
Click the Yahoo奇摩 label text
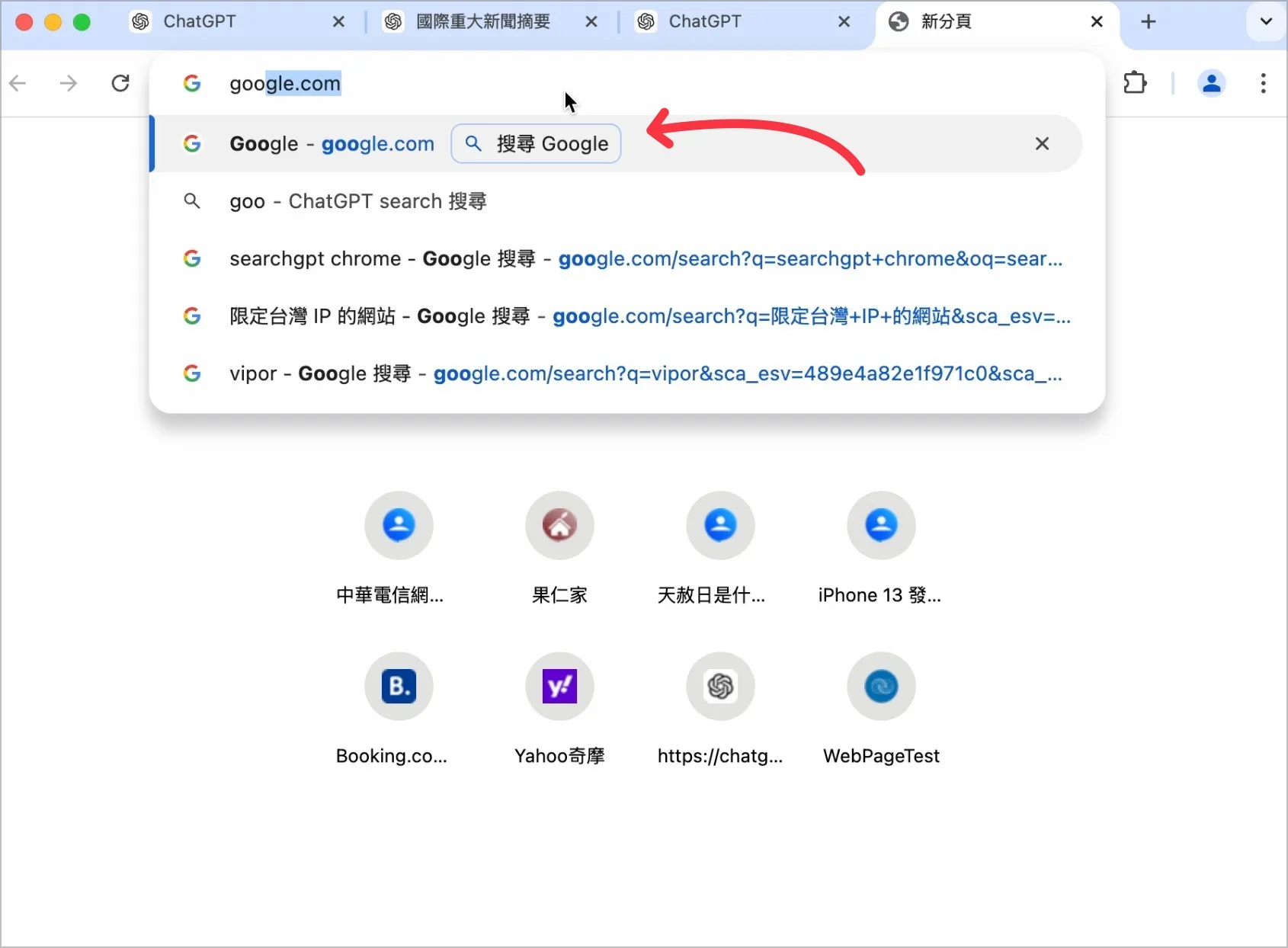pyautogui.click(x=559, y=756)
